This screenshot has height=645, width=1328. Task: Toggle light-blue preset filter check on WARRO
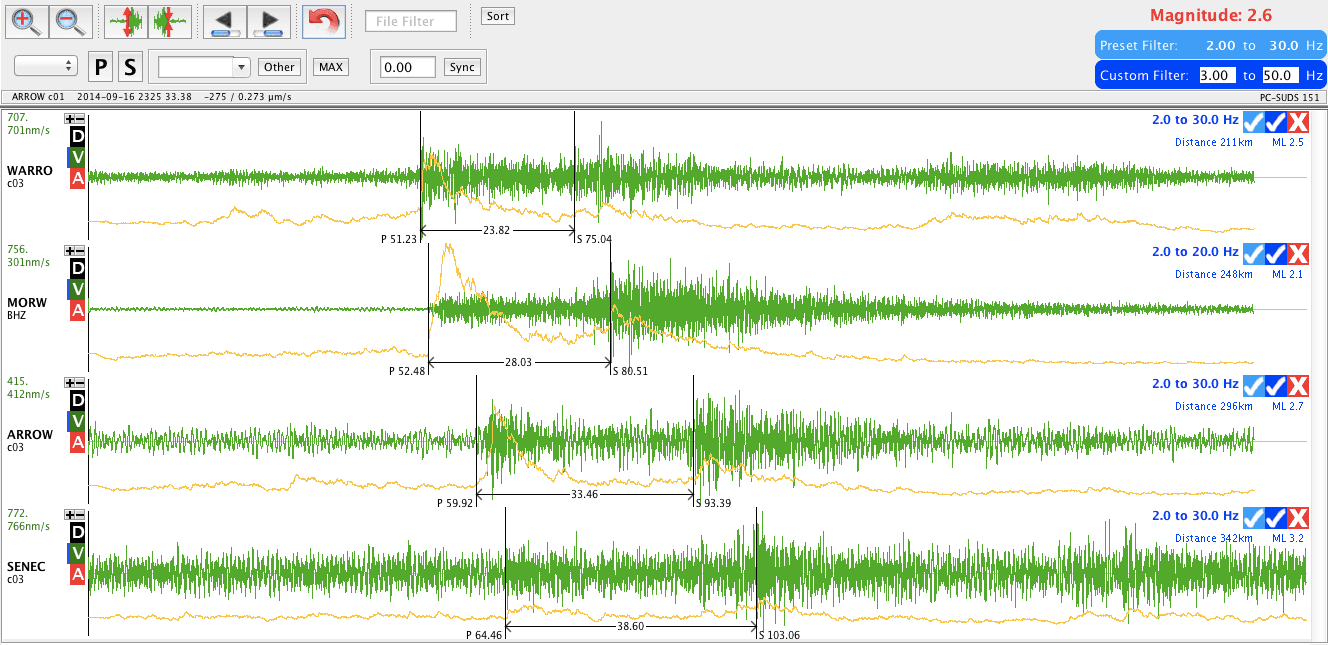coord(1254,122)
